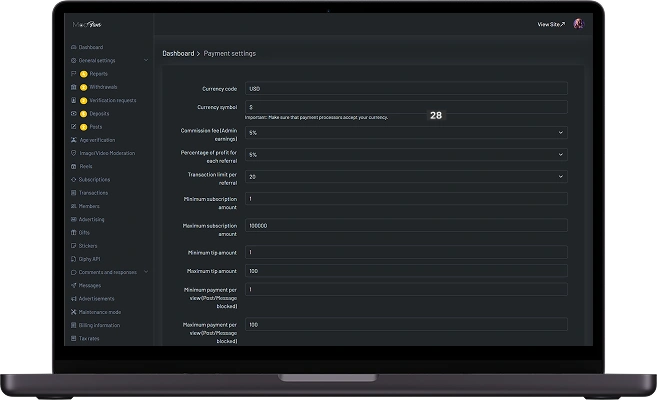This screenshot has width=657, height=401.
Task: Click the Members people icon
Action: click(74, 206)
